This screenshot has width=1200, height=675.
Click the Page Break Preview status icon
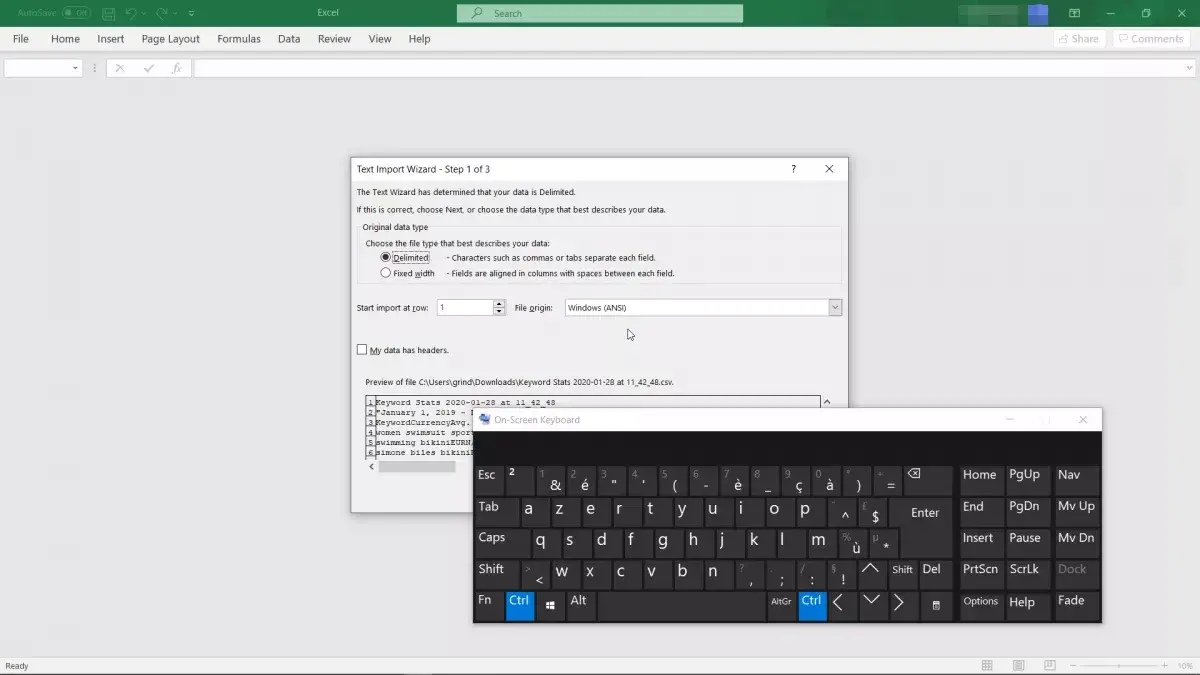[x=1048, y=665]
